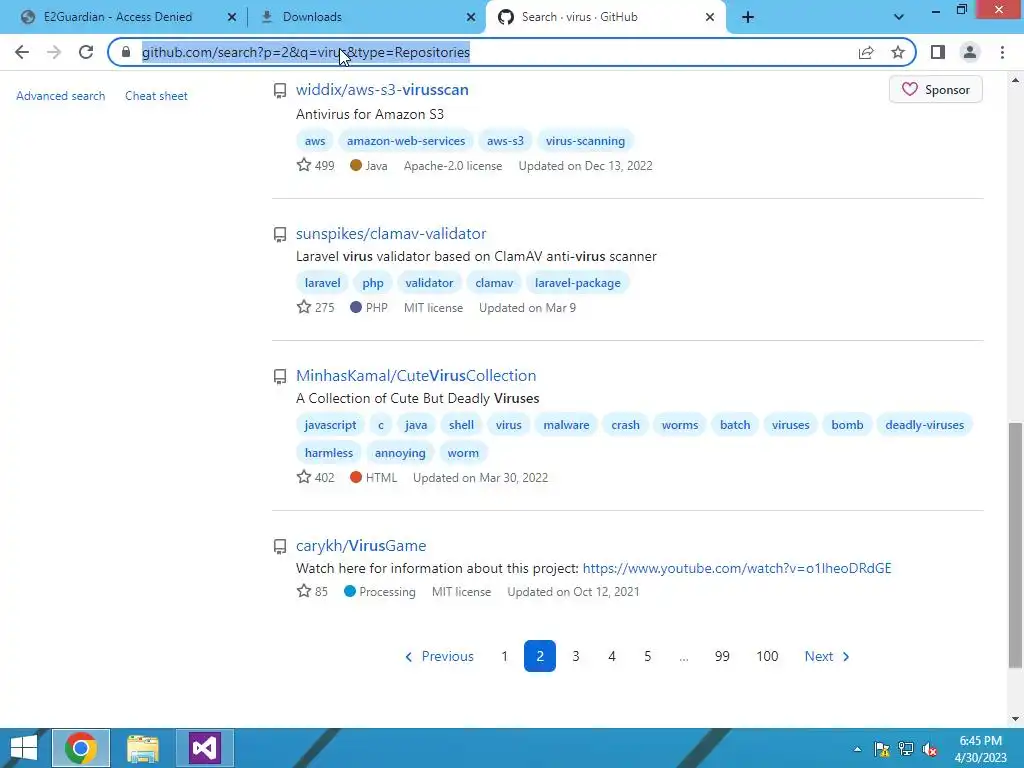The height and width of the screenshot is (768, 1024).
Task: Select the malware topic tag
Action: [x=566, y=425]
